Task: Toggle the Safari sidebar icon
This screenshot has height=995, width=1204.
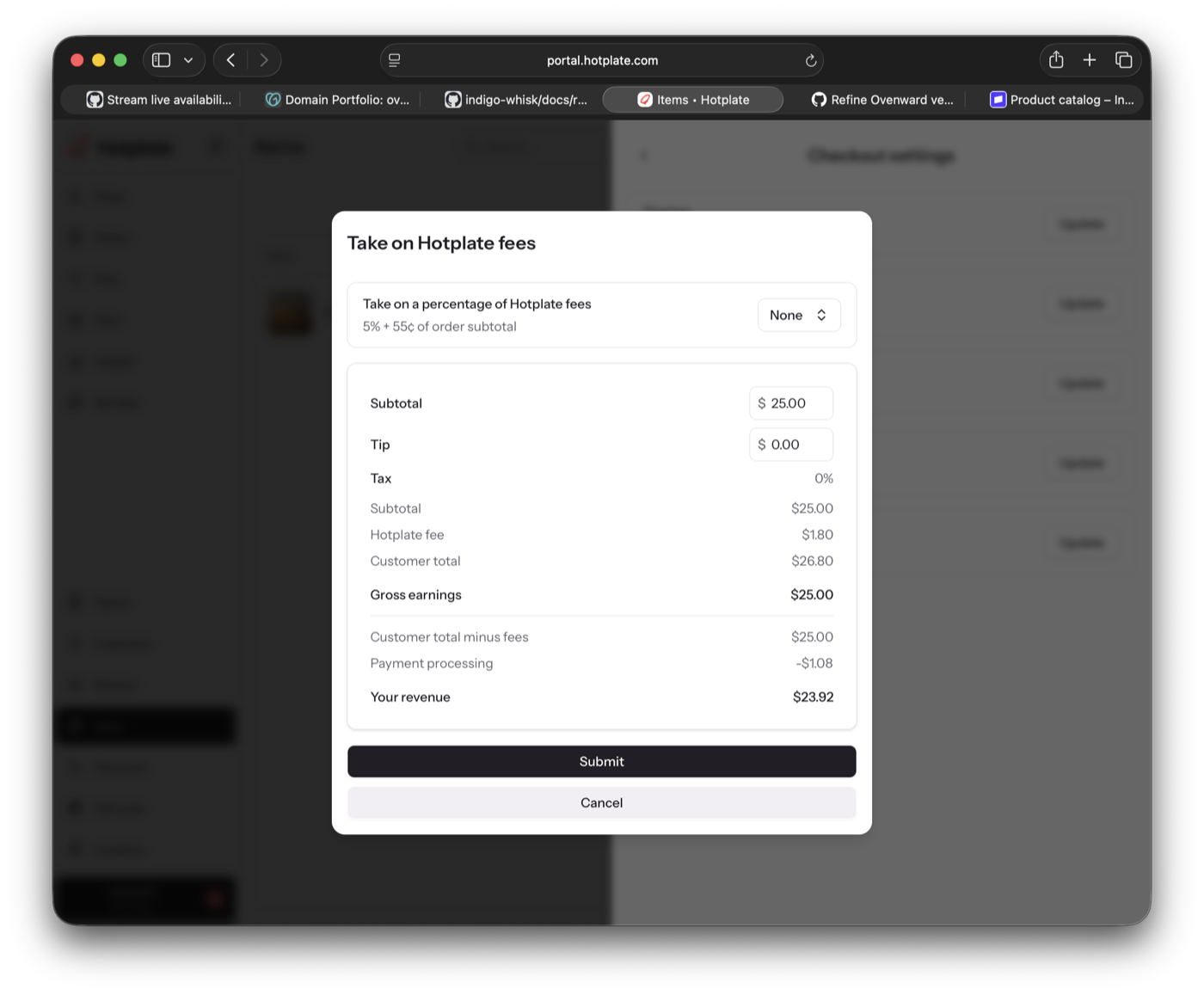Action: pos(161,60)
